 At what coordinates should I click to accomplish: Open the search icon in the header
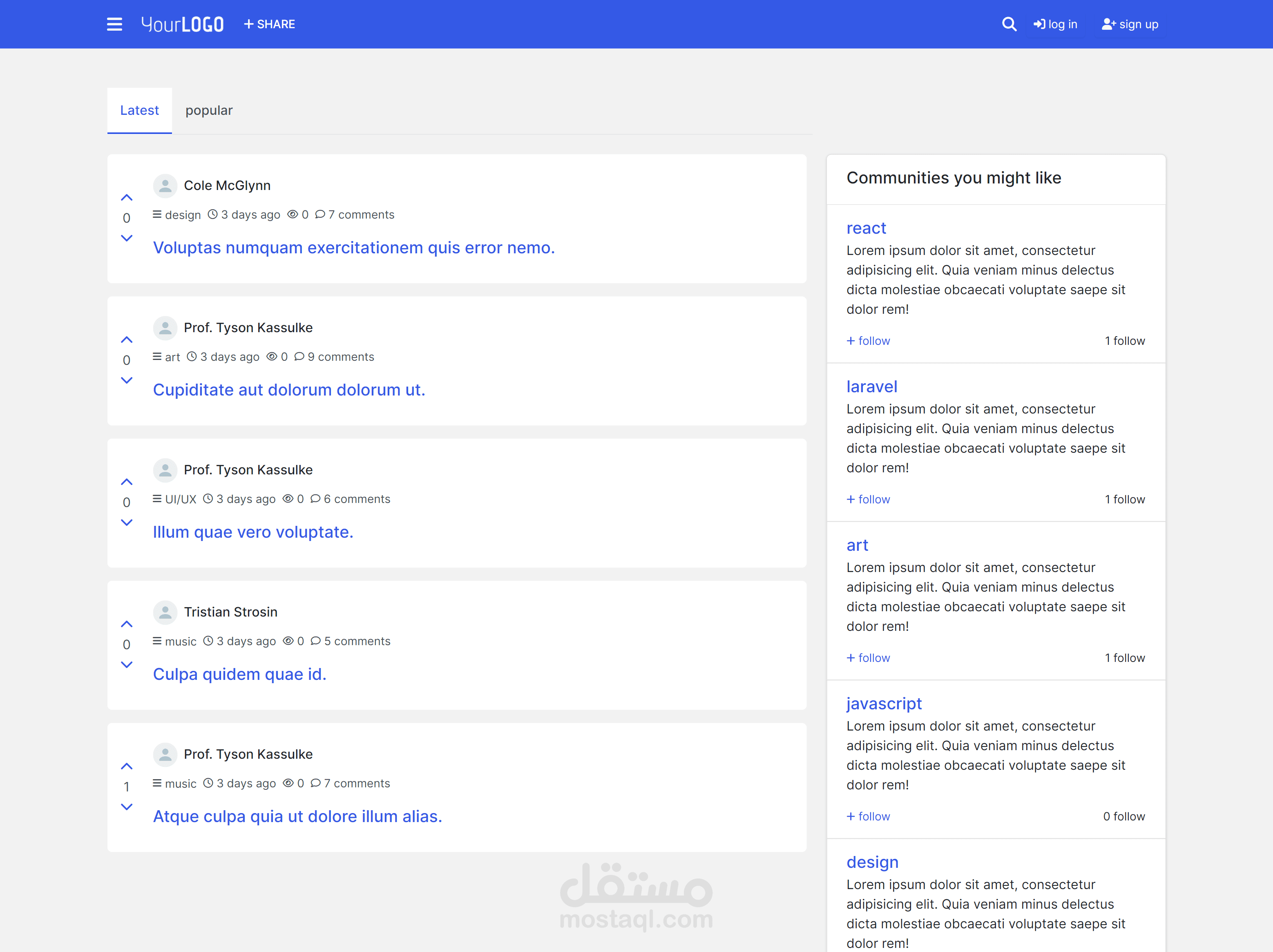(1009, 24)
